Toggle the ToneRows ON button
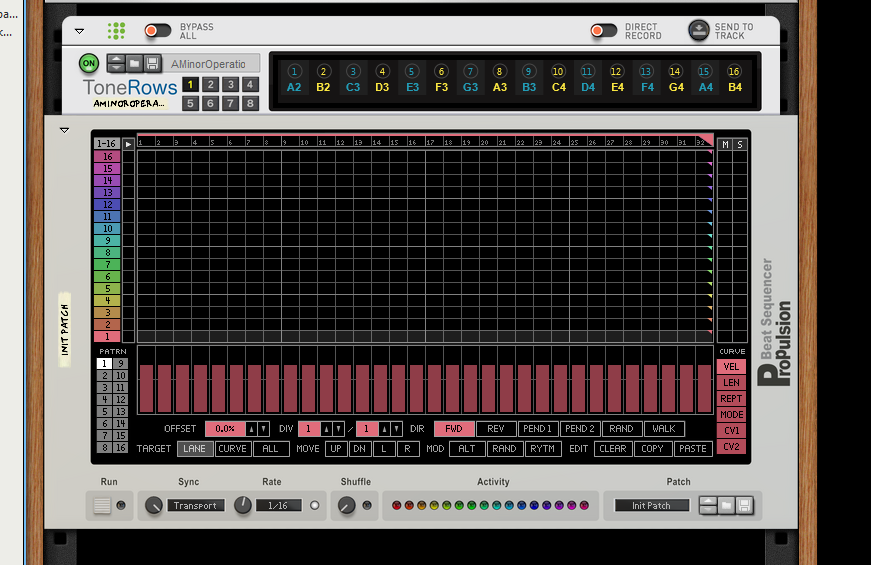This screenshot has height=565, width=871. (x=89, y=63)
